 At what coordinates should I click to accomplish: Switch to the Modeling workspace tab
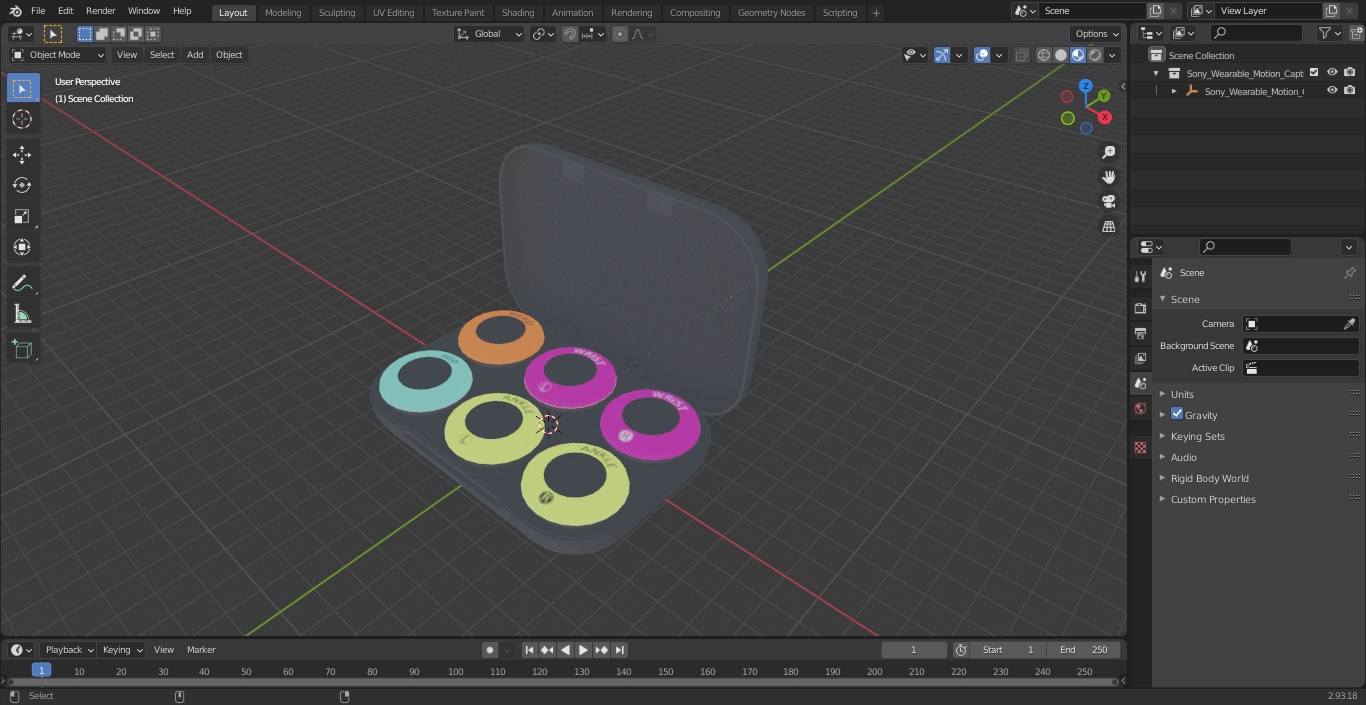pyautogui.click(x=283, y=12)
